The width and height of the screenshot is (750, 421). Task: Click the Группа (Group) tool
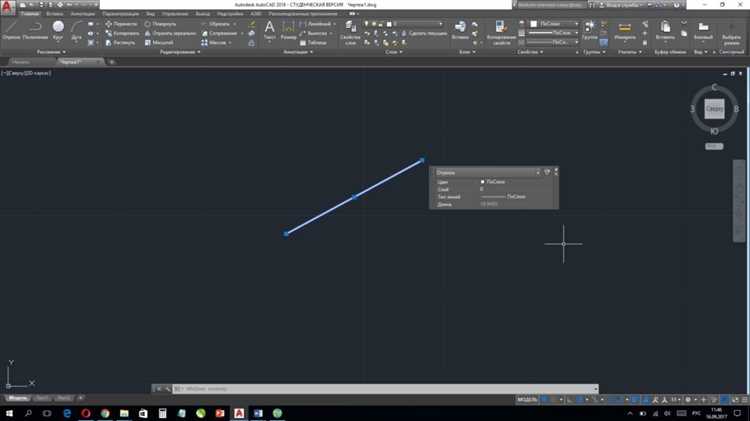[589, 30]
